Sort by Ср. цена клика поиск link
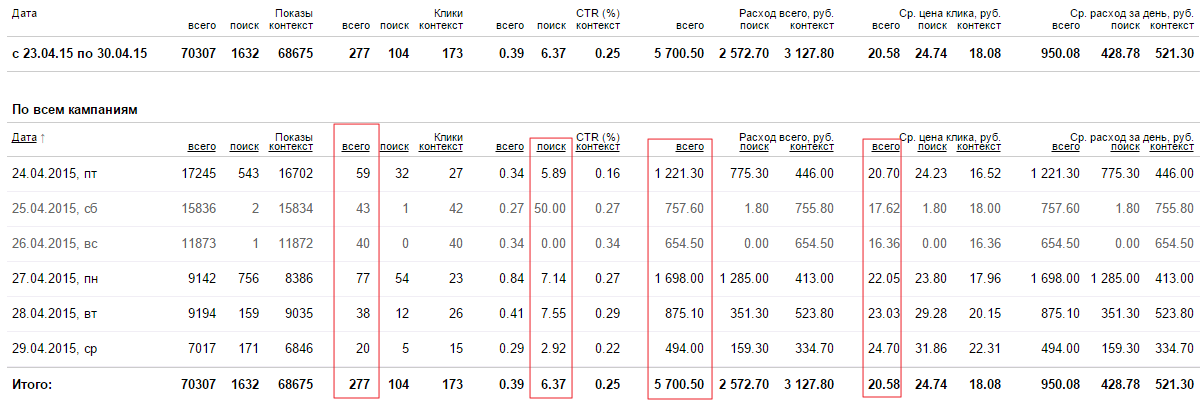 coord(932,147)
